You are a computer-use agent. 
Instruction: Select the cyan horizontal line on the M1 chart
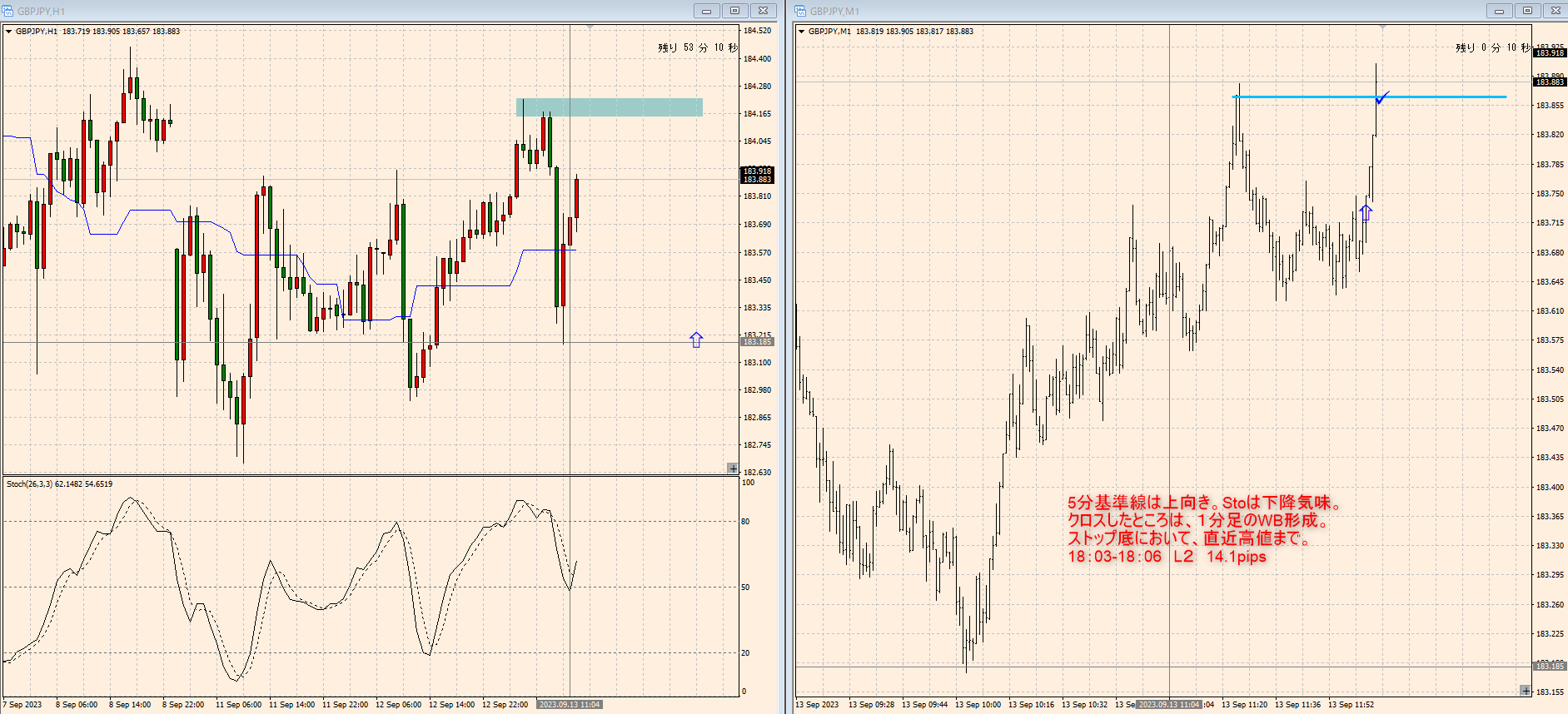click(x=1369, y=97)
